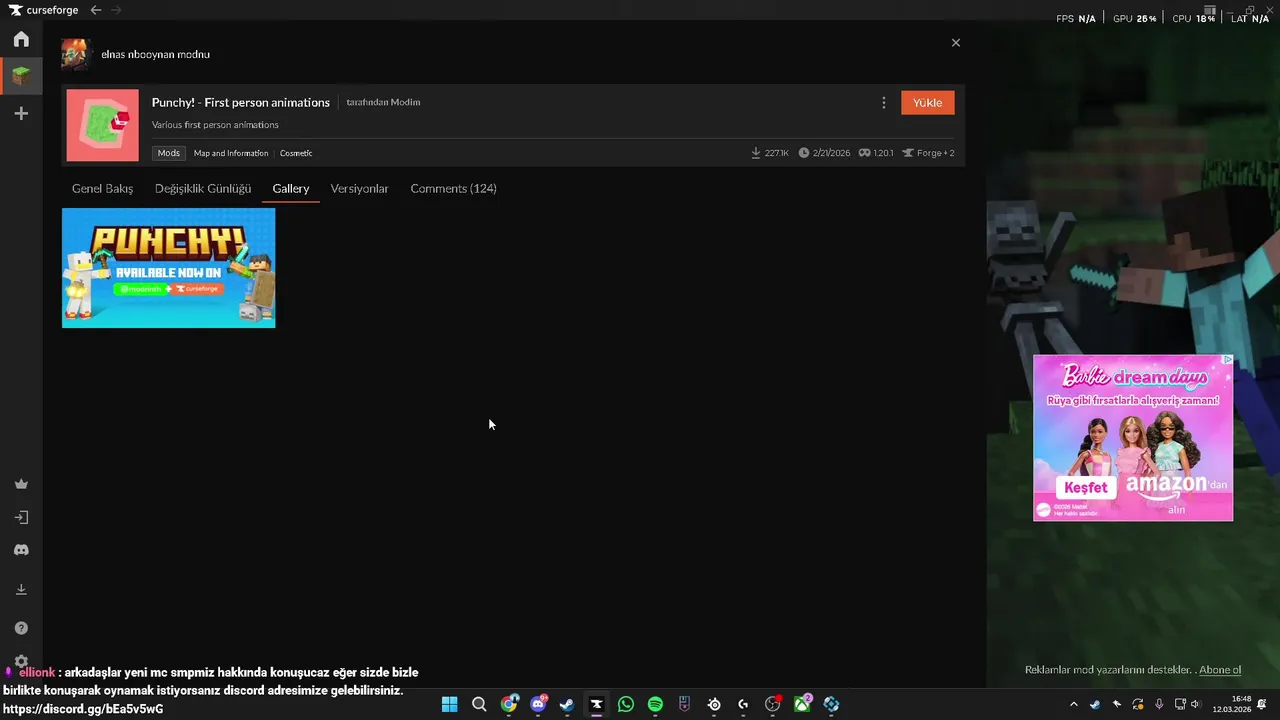
Task: Click the modpack name next to the avatar
Action: click(155, 54)
